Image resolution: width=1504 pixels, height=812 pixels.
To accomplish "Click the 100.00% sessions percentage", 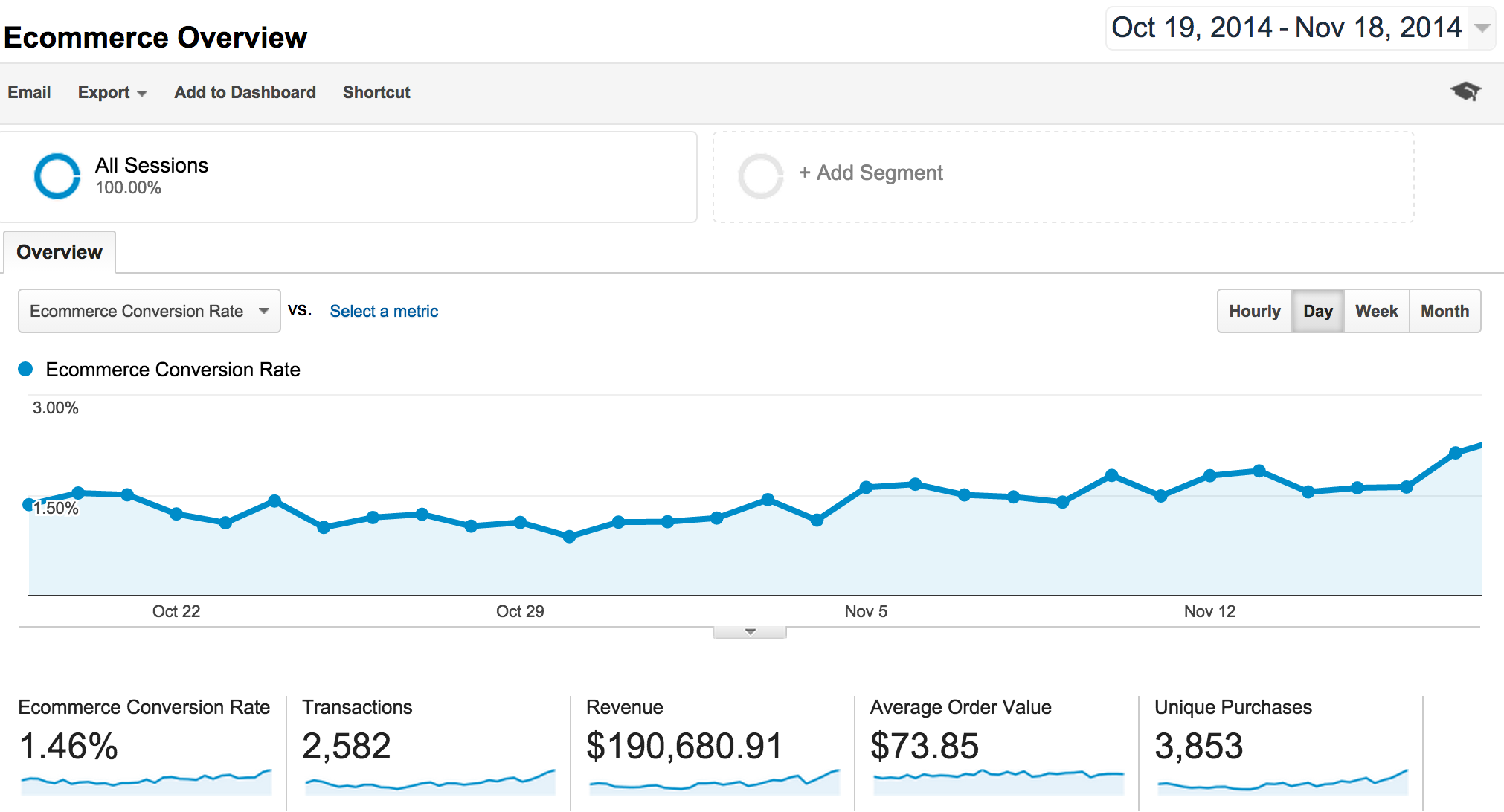I will (128, 187).
